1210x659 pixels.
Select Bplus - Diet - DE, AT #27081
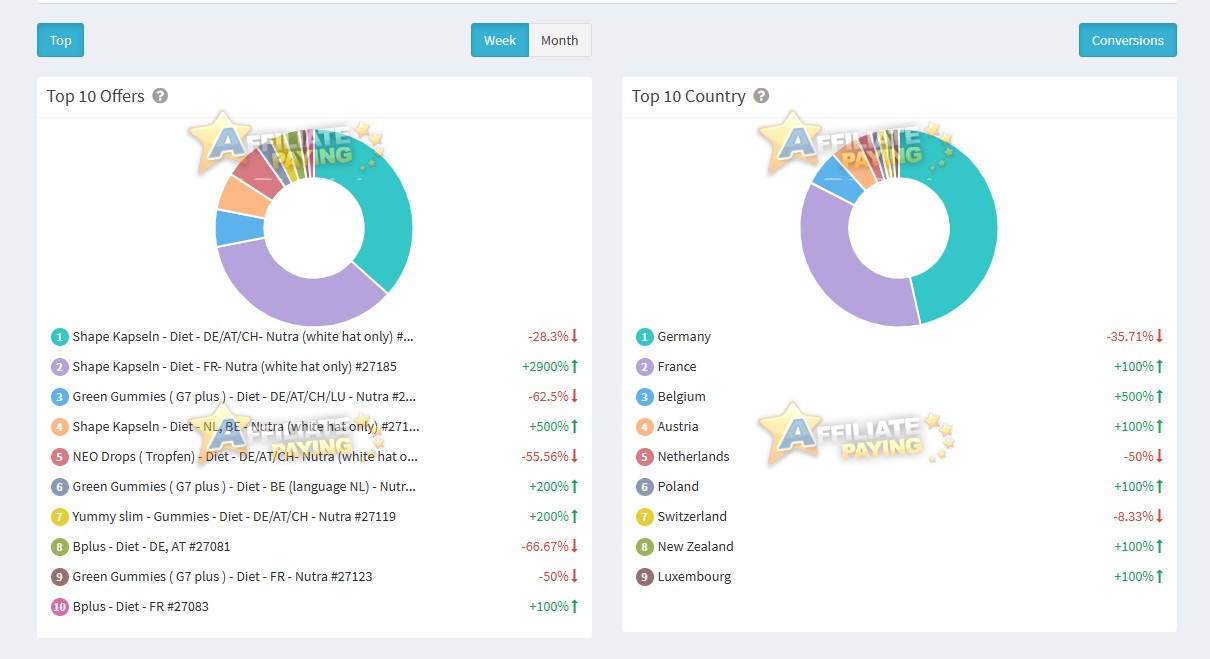151,546
